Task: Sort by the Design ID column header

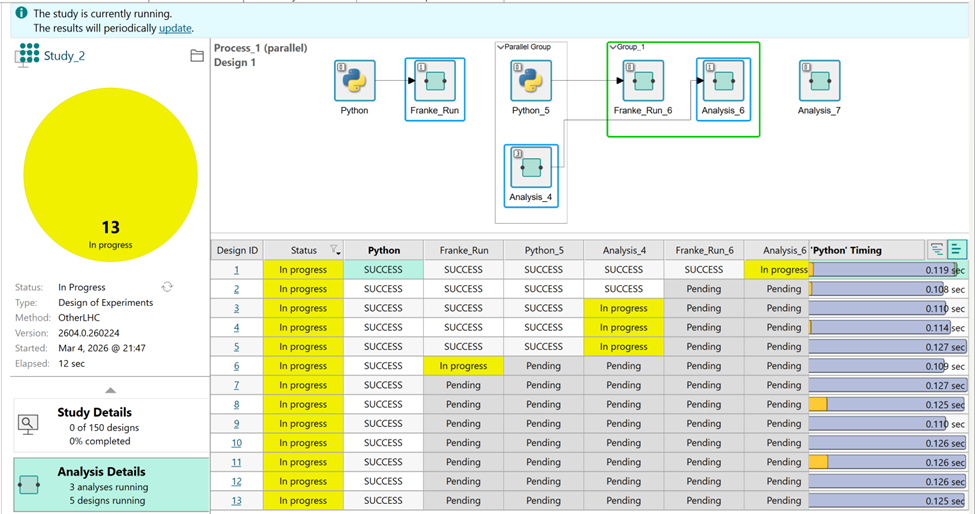Action: pyautogui.click(x=237, y=250)
